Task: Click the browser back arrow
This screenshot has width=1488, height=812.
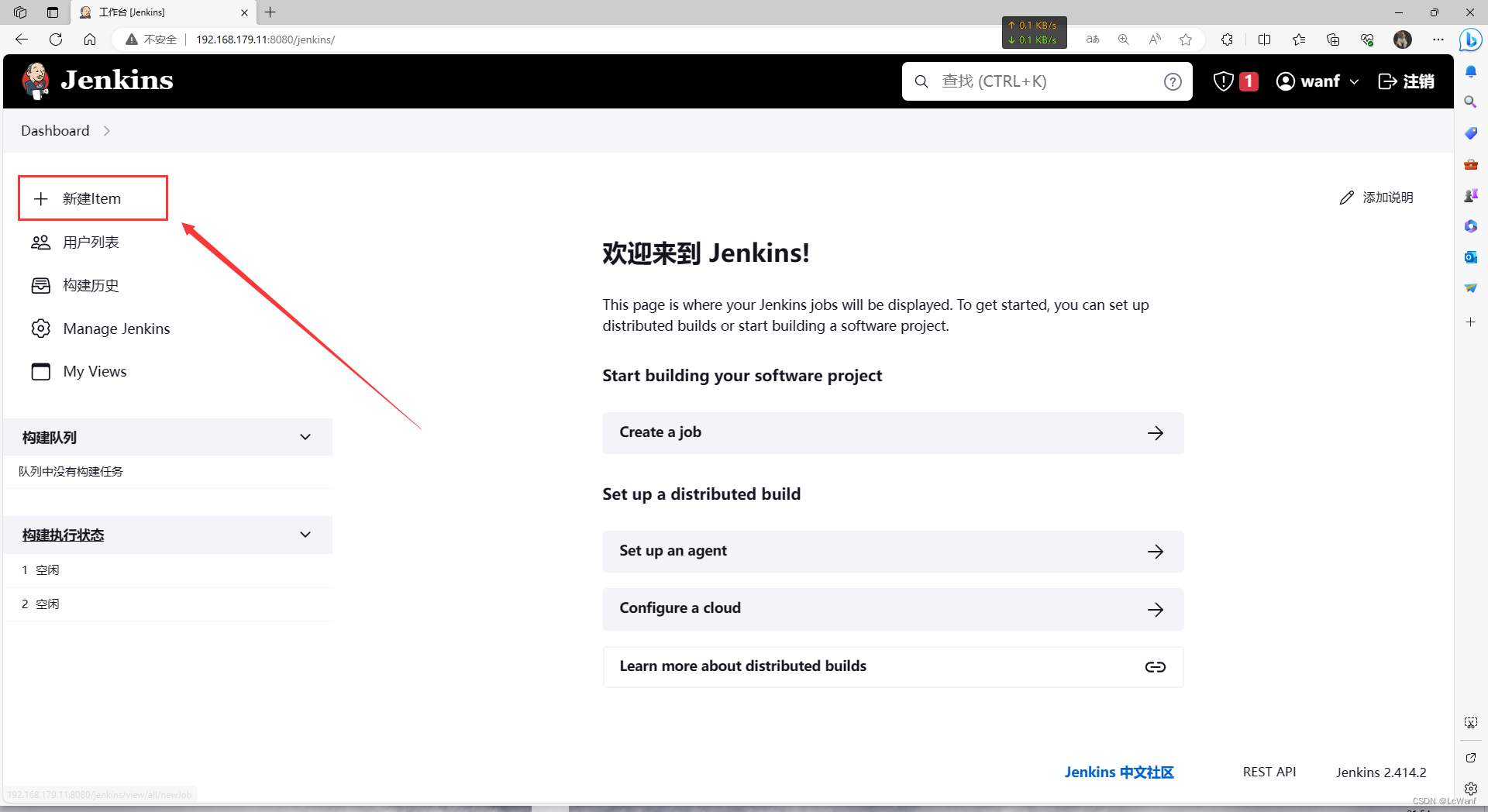Action: [x=22, y=40]
